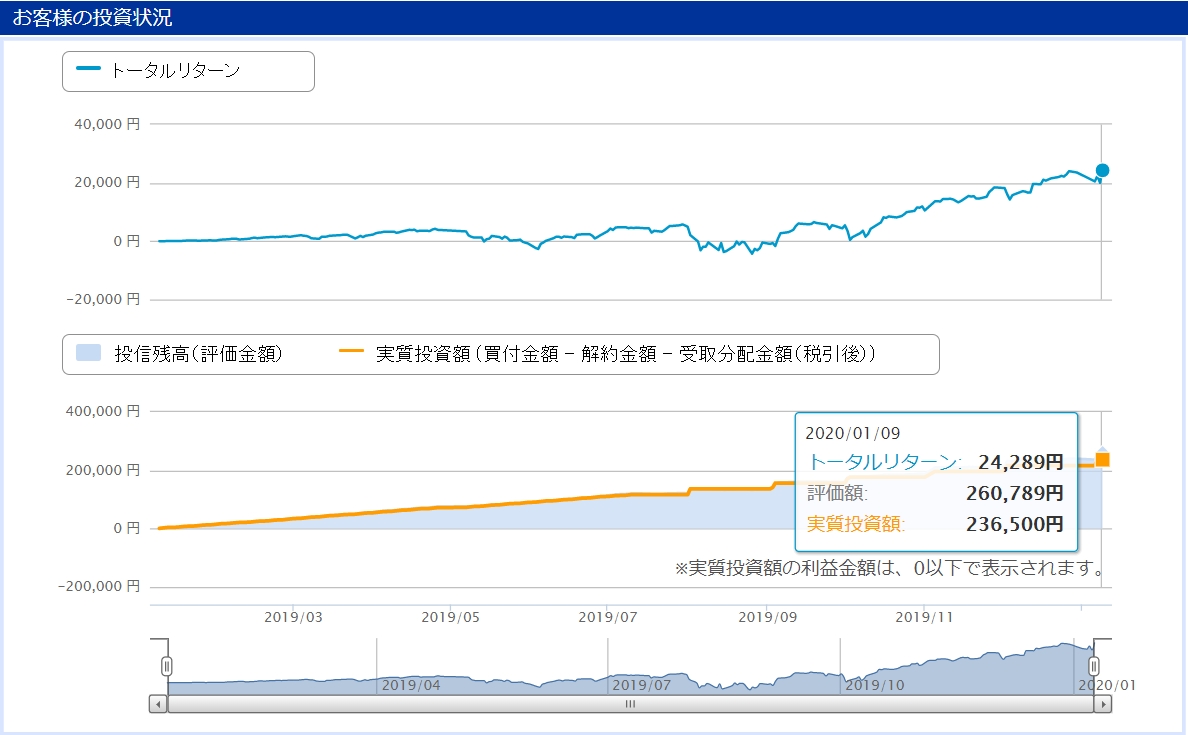Click the 400,000 円 y-axis label
This screenshot has height=735, width=1188.
(103, 411)
